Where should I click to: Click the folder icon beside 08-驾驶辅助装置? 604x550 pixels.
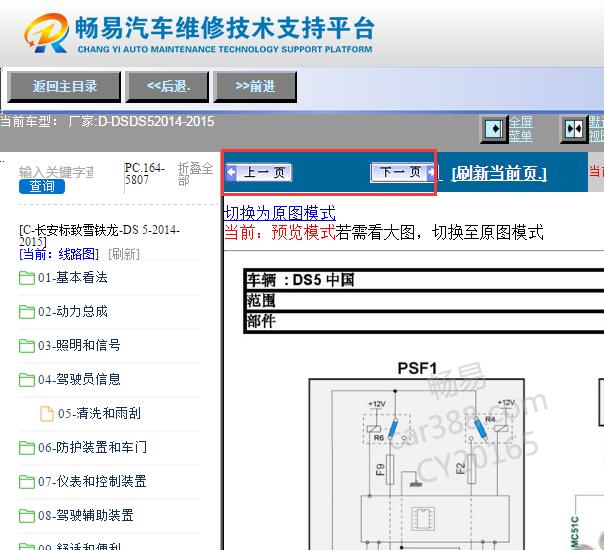coord(27,516)
